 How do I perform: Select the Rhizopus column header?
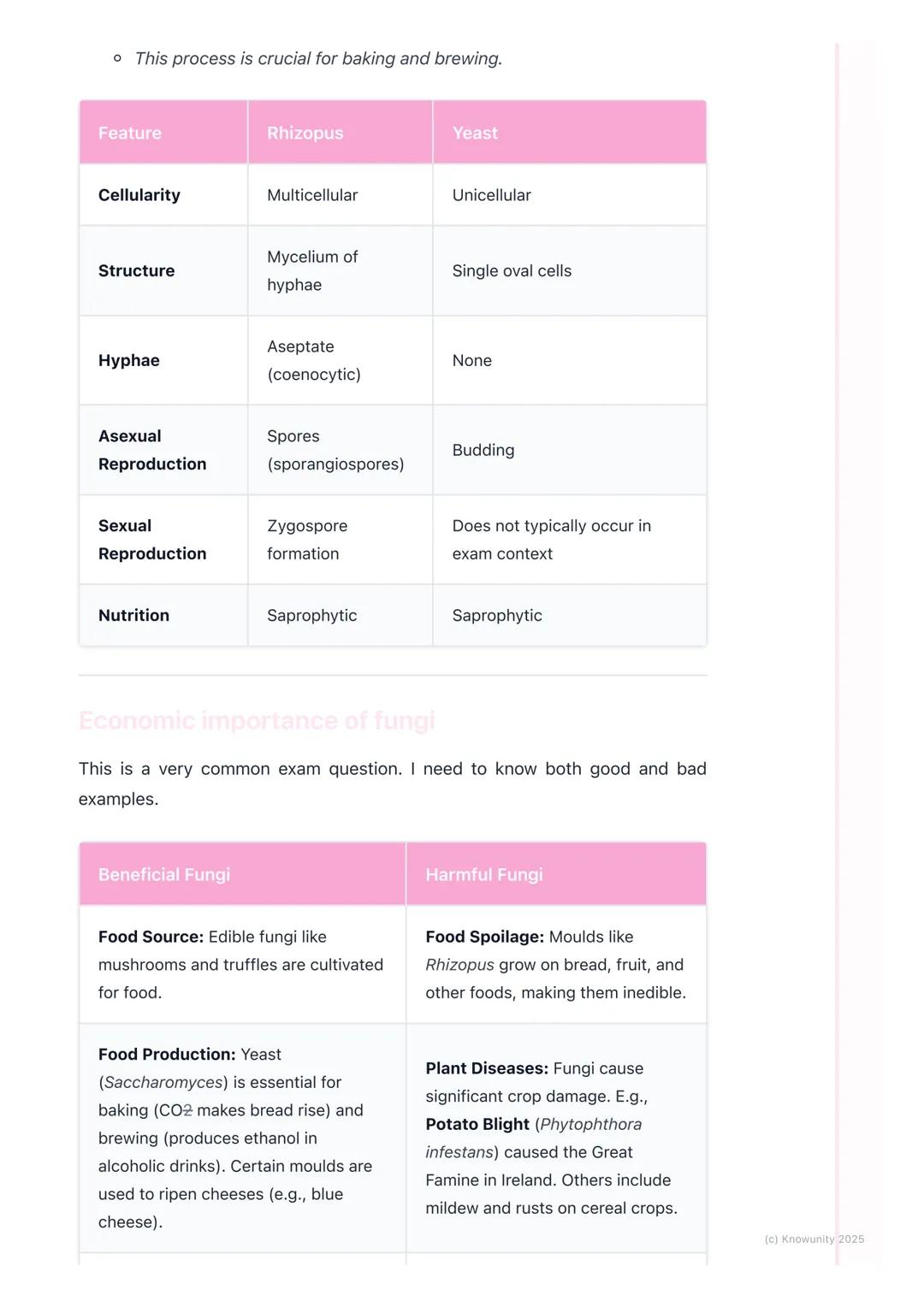[305, 133]
